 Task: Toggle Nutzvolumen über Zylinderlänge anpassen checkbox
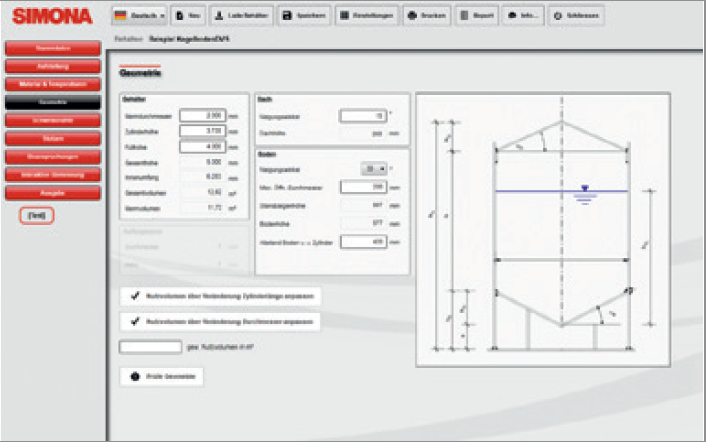(135, 296)
